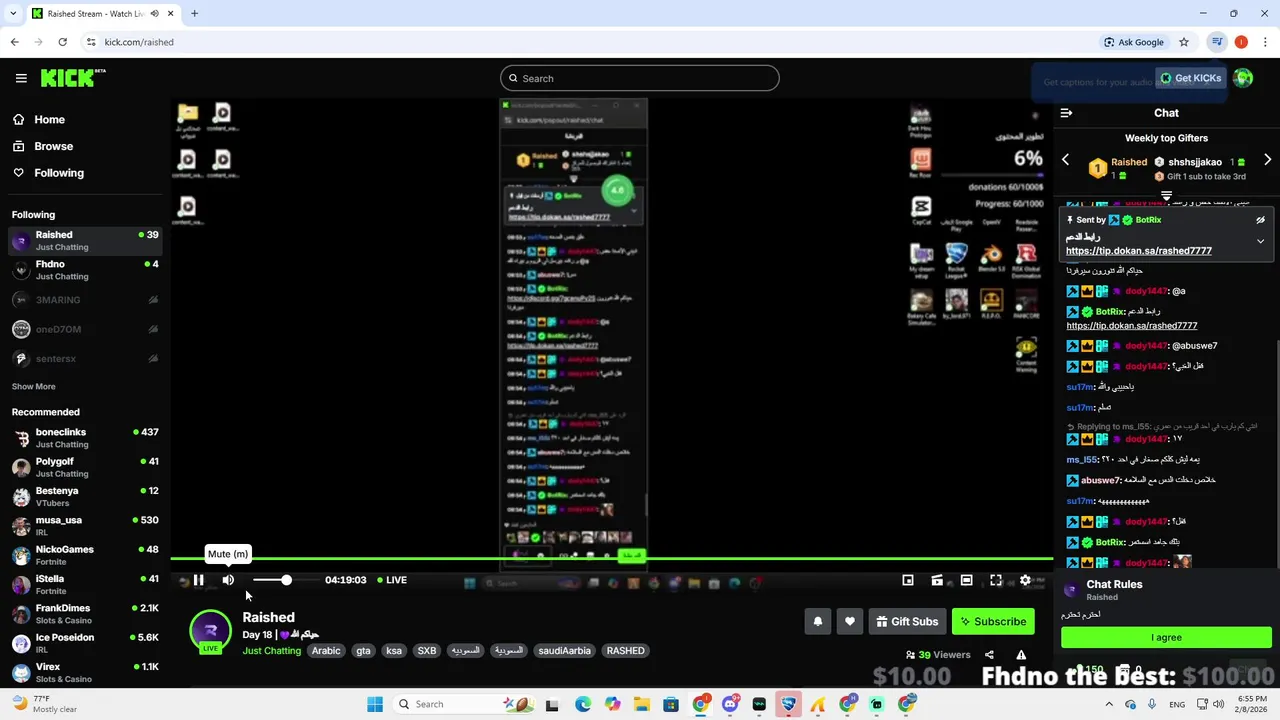Select the saudiAarbia tag
The image size is (1280, 720).
(x=564, y=650)
